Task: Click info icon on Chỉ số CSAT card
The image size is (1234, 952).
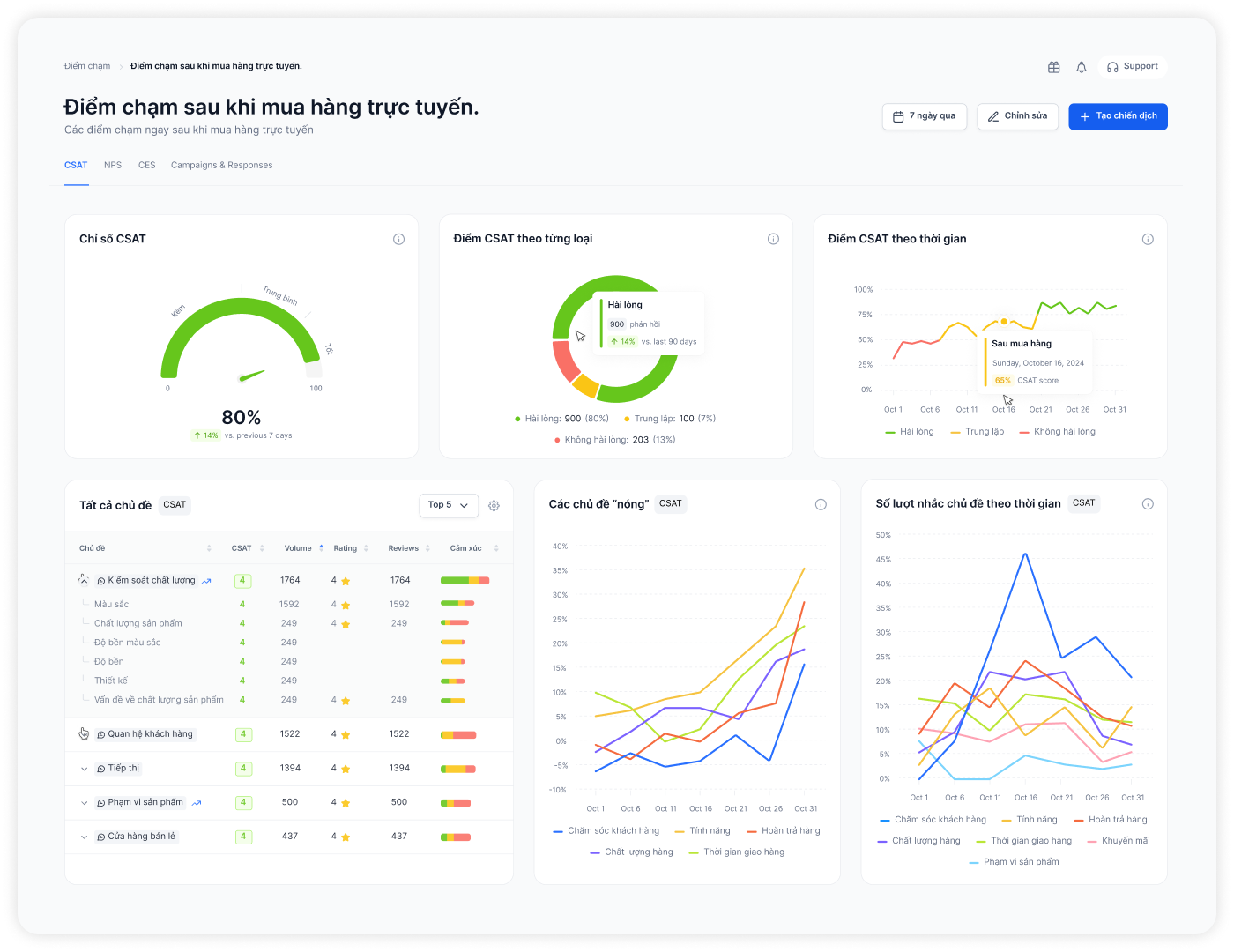Action: click(398, 239)
